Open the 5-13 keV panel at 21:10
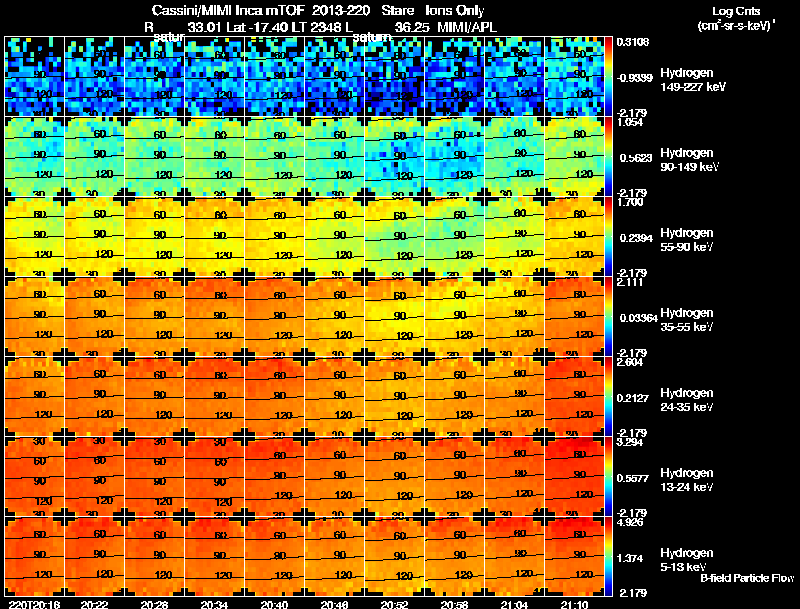This screenshot has width=800, height=609. [x=574, y=556]
